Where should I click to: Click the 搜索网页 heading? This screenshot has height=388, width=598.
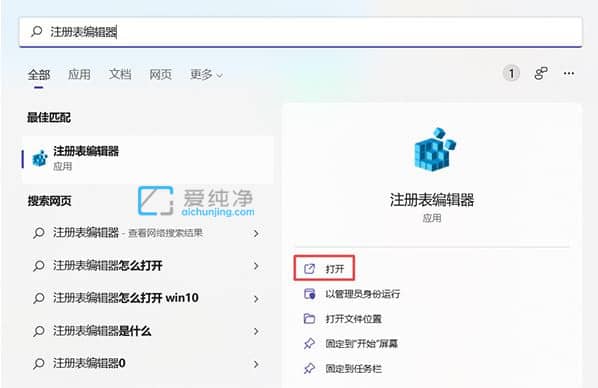50,201
